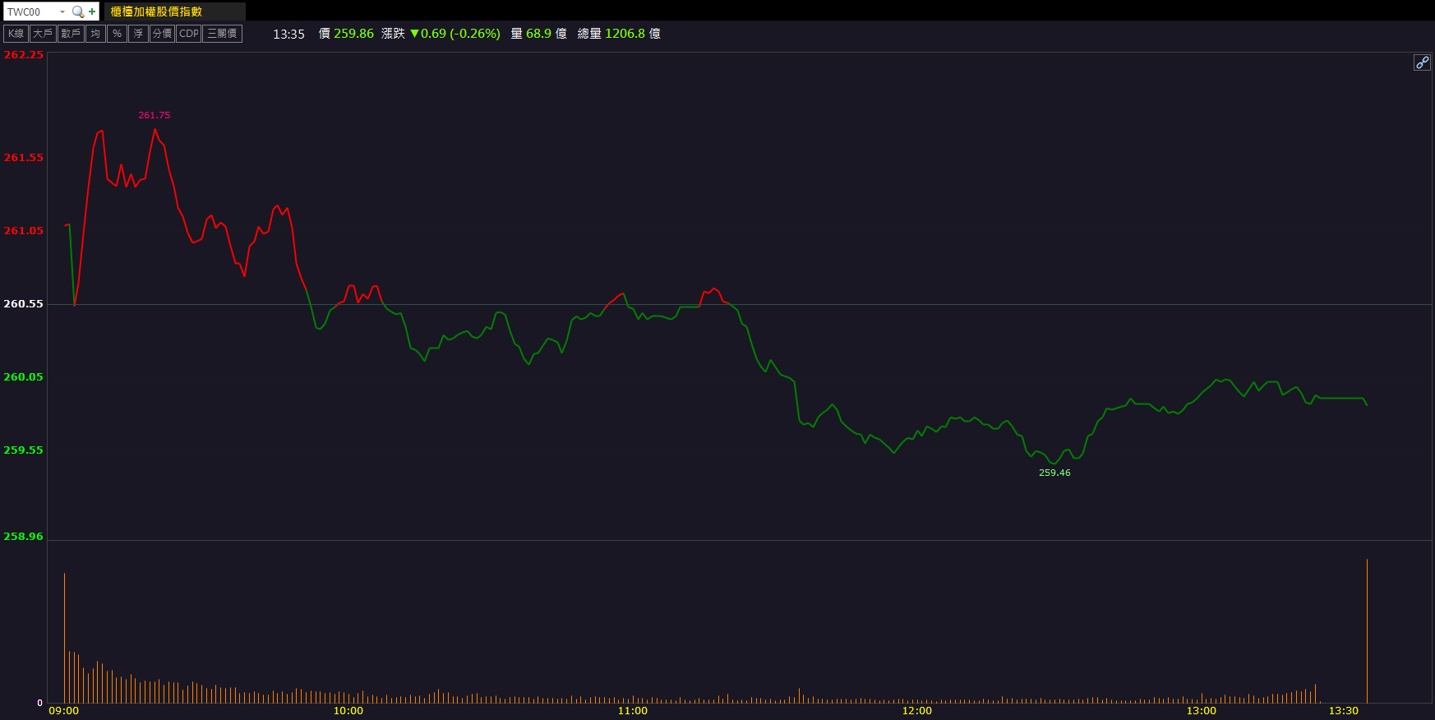Toggle the 浮 toolbar button
Image resolution: width=1435 pixels, height=720 pixels.
click(138, 34)
